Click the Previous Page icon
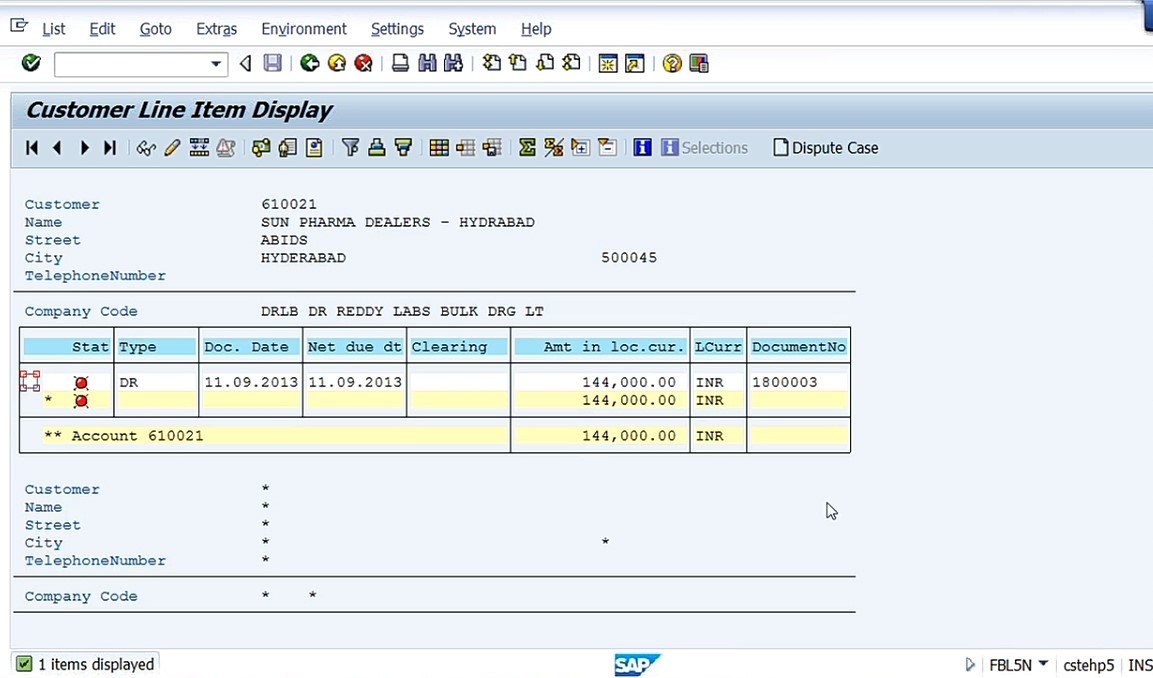The width and height of the screenshot is (1153, 678). click(x=518, y=63)
